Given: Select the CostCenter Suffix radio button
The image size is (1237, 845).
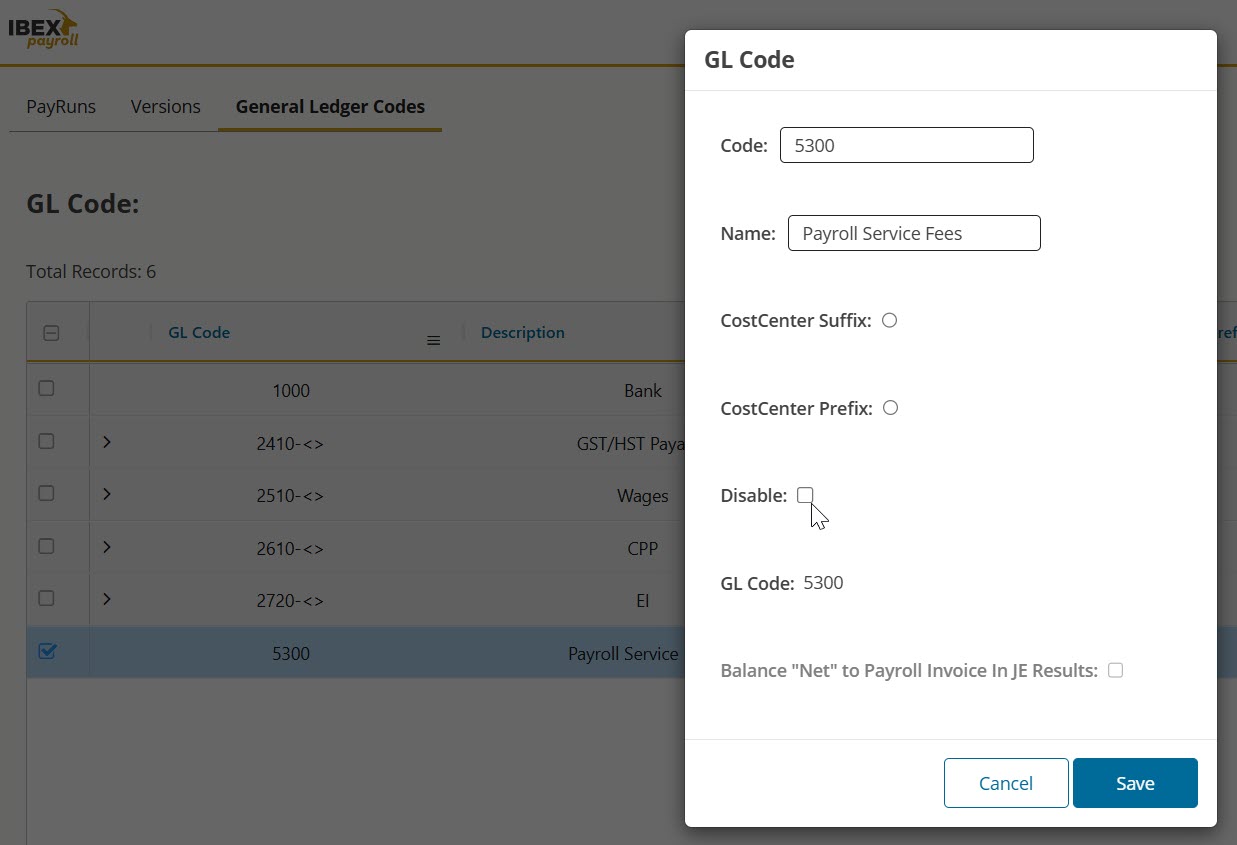Looking at the screenshot, I should click(889, 320).
